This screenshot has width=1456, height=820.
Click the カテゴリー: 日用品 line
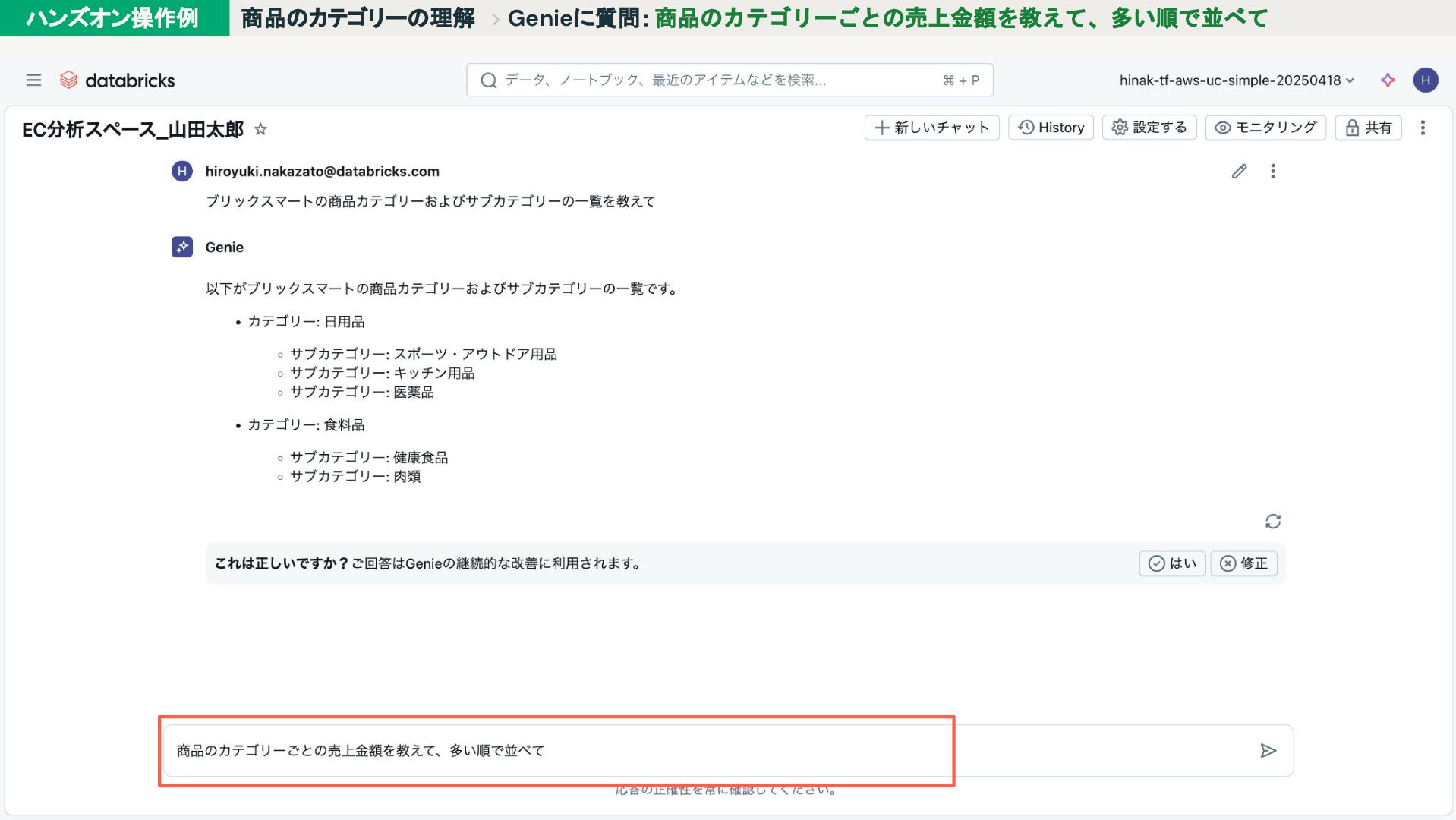[x=306, y=322]
